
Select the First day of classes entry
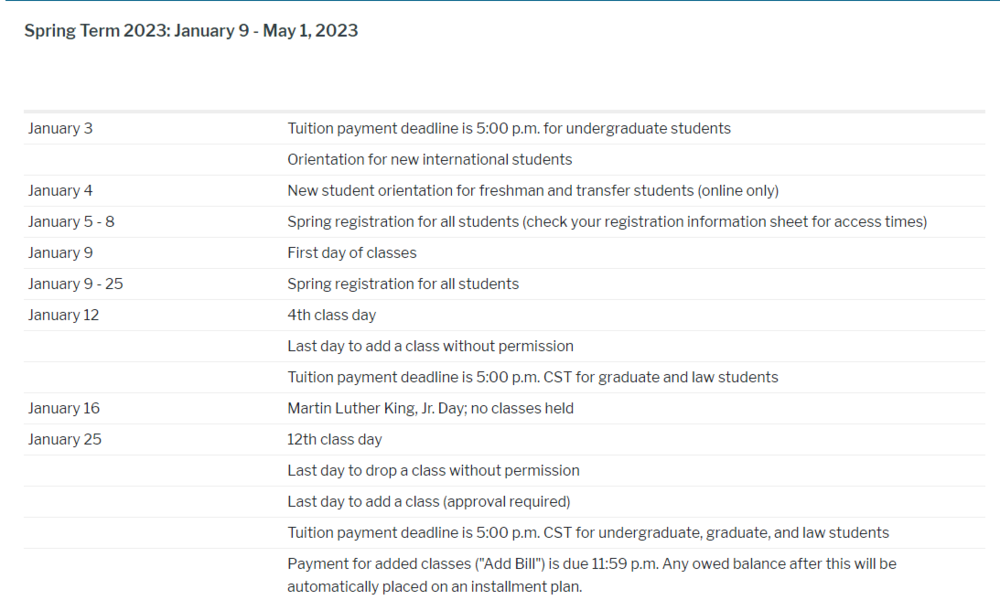point(351,252)
